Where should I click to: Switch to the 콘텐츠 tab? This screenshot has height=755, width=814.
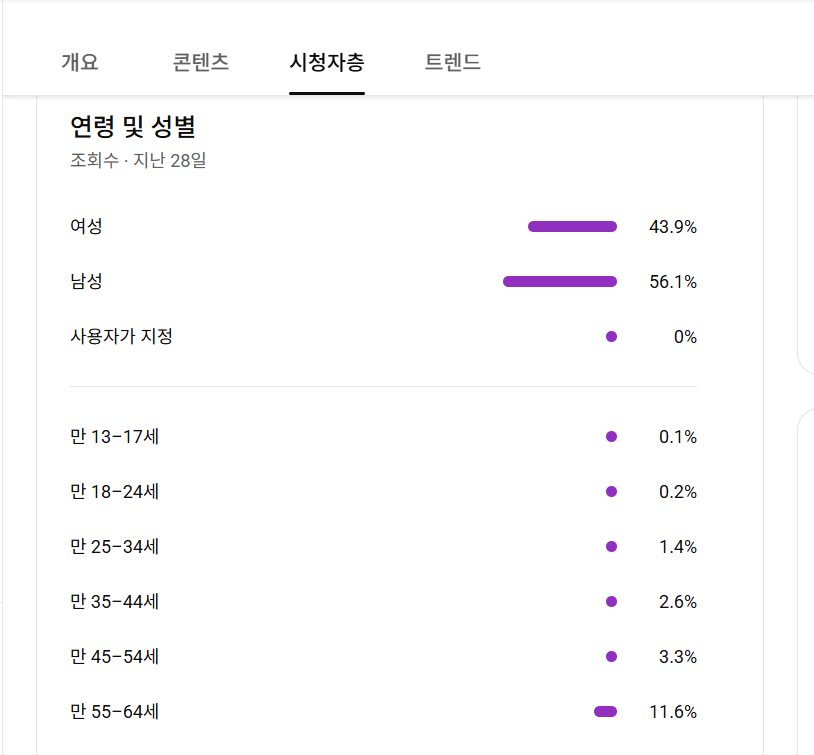click(201, 62)
